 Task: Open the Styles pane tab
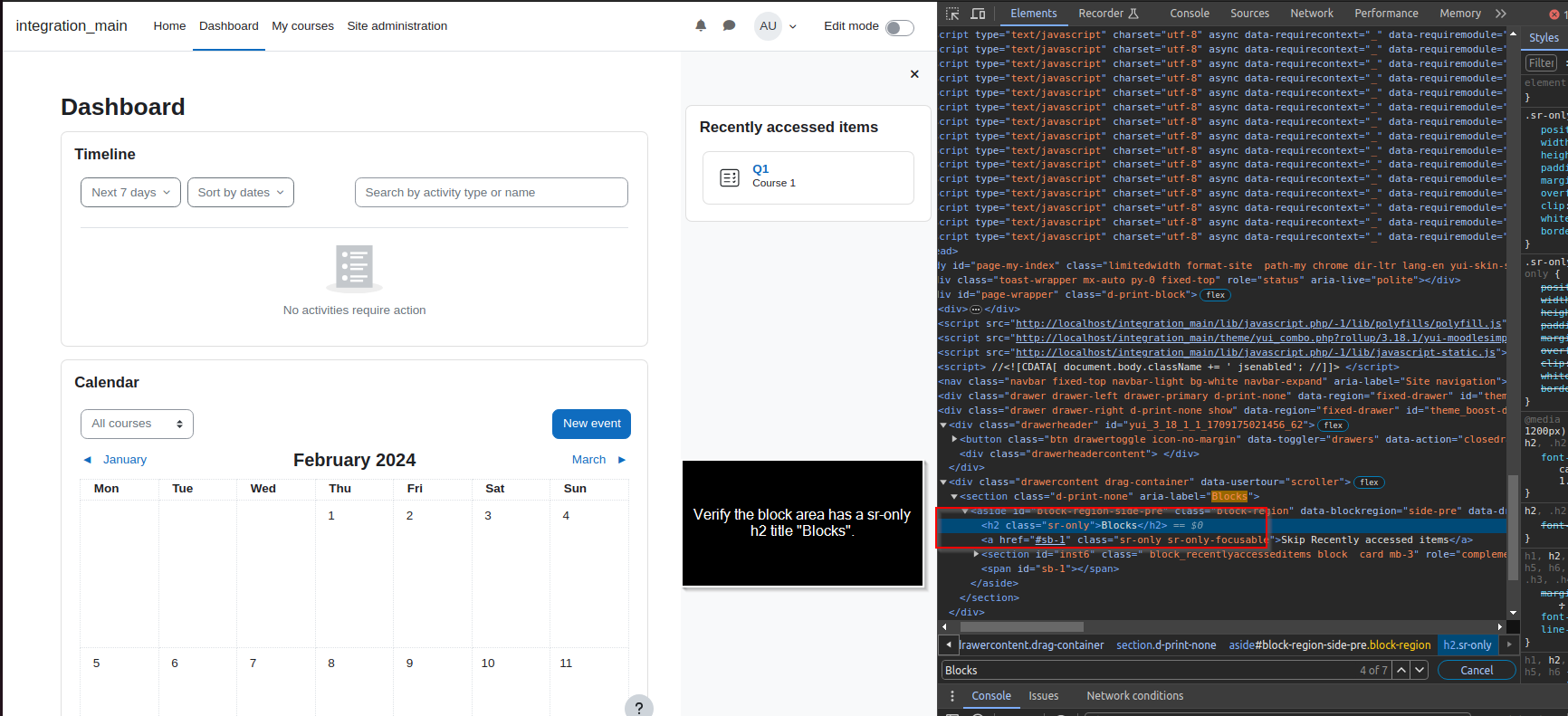pos(1544,37)
